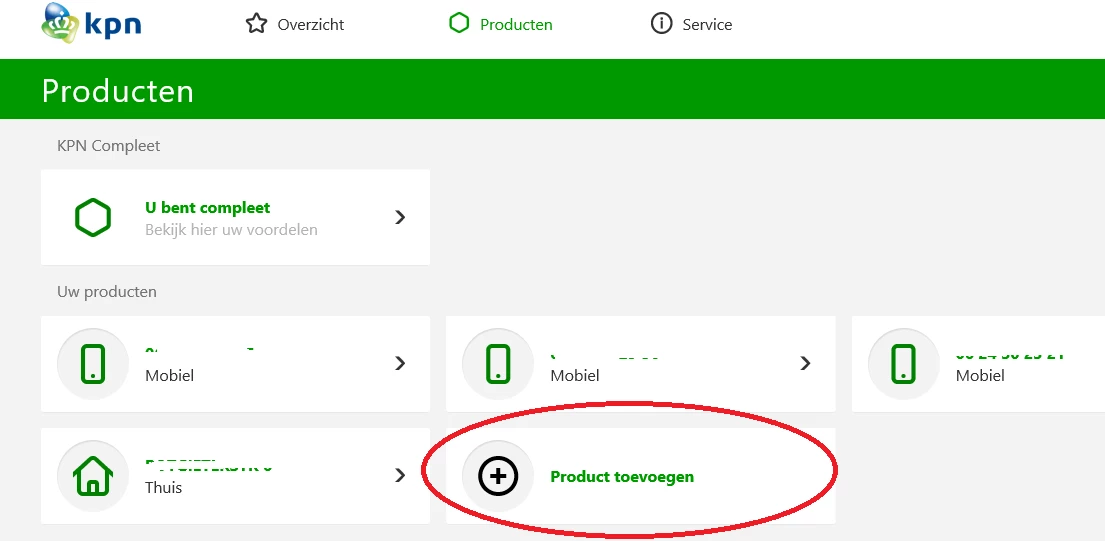This screenshot has width=1105, height=541.
Task: Click the Overzicht star icon
Action: click(257, 24)
